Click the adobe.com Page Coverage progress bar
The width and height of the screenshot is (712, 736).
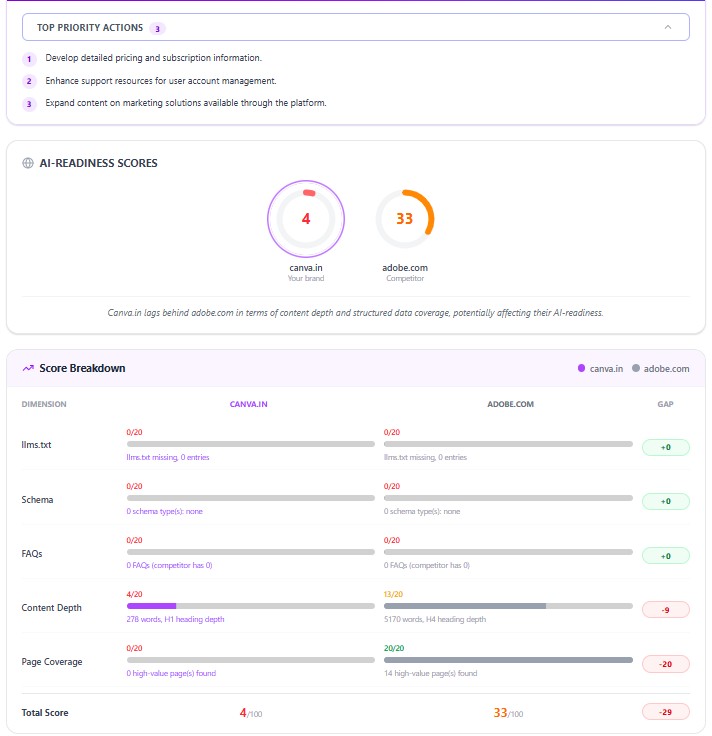click(x=508, y=660)
